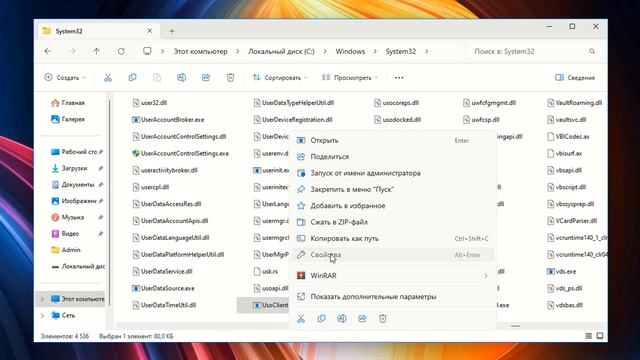Click the search magnifier icon
Screen dimensions: 640x360
(592, 51)
